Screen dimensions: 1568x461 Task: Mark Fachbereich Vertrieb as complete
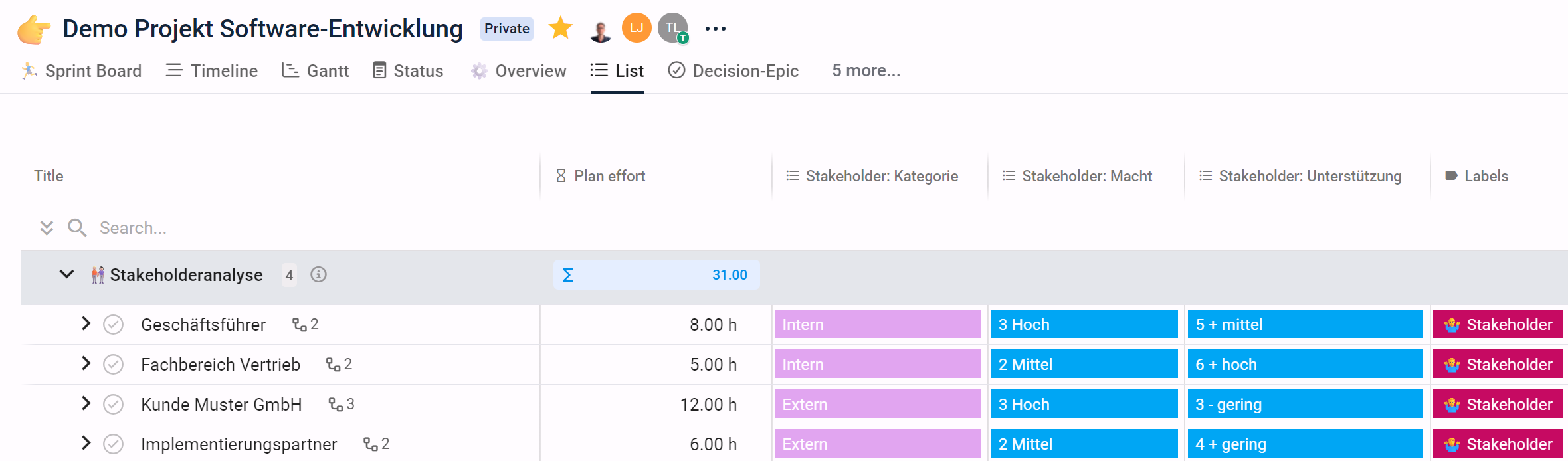[114, 365]
